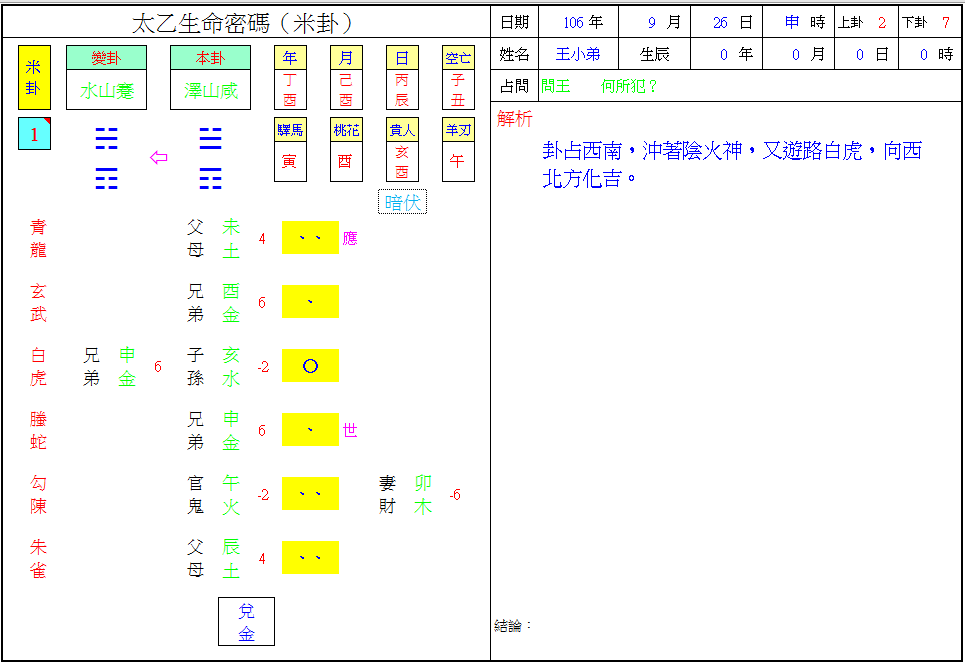Click the cyan cell containing number 1
Image resolution: width=965 pixels, height=663 pixels.
34,134
